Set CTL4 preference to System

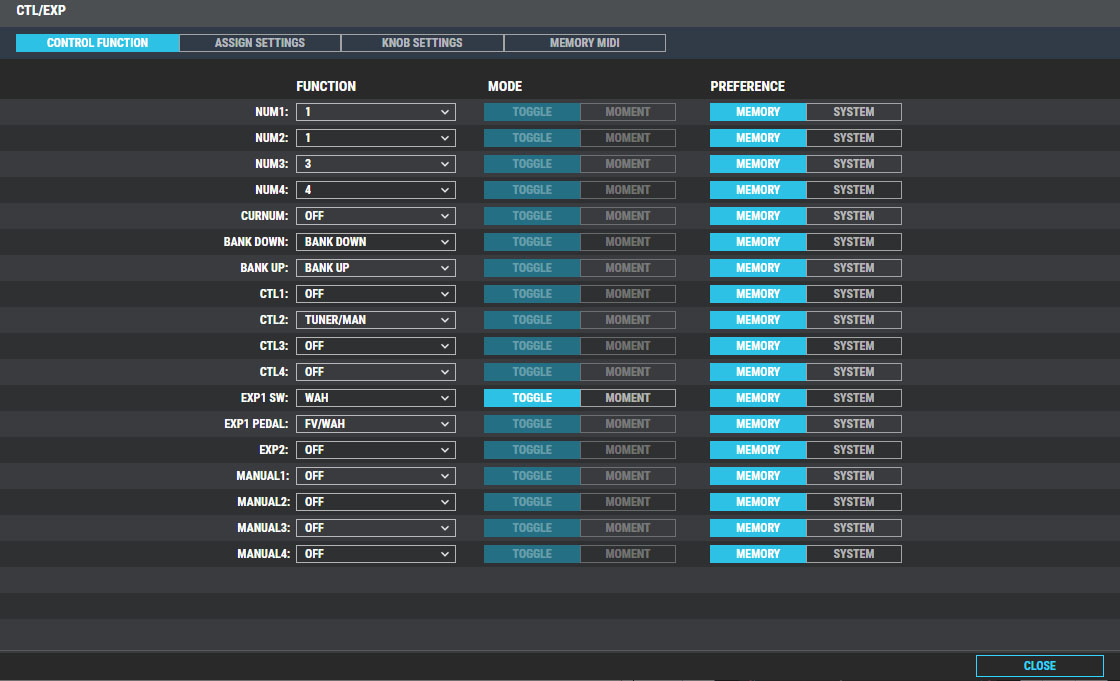[x=854, y=372]
